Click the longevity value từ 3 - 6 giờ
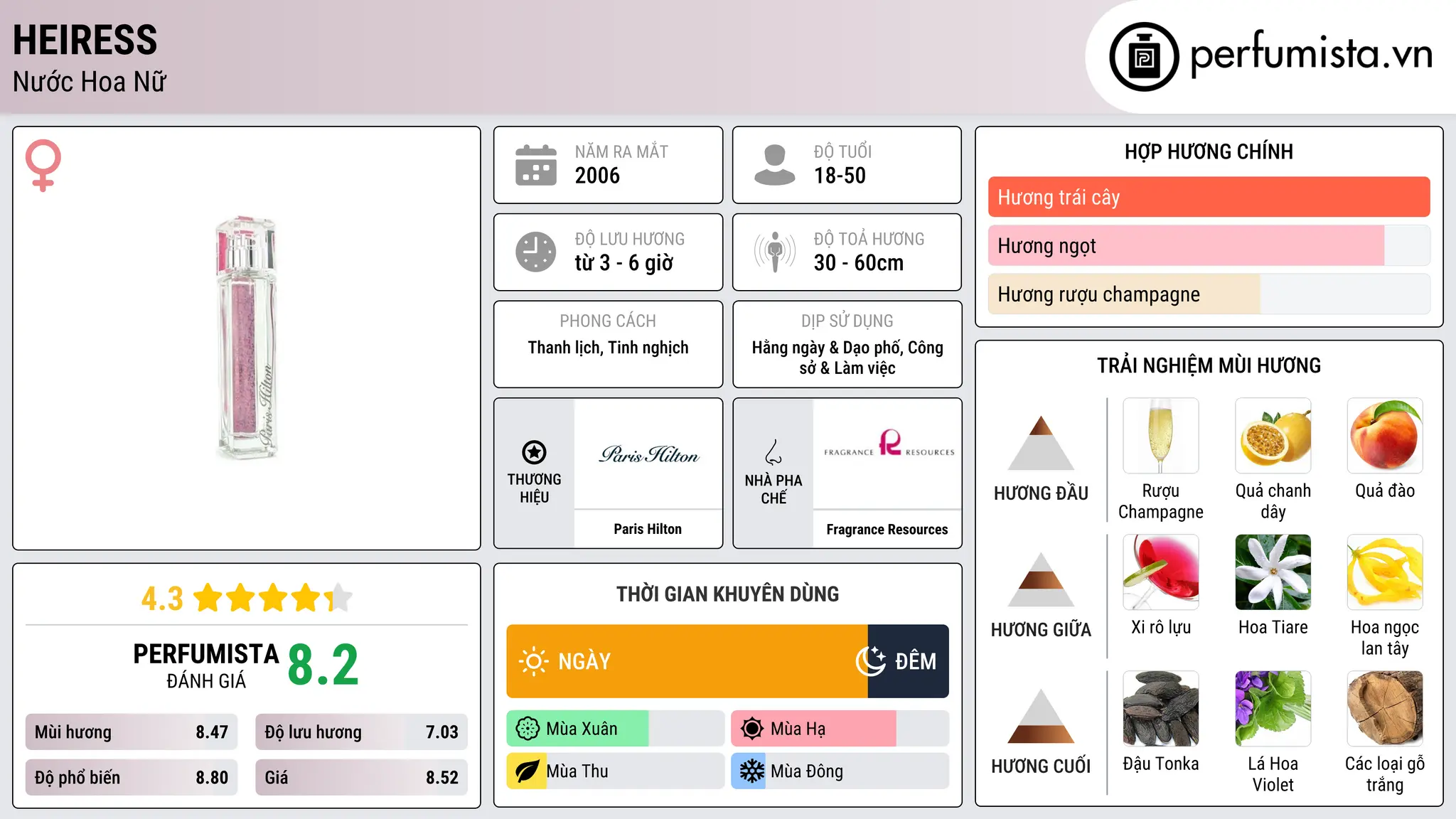The width and height of the screenshot is (1456, 819). 624,263
